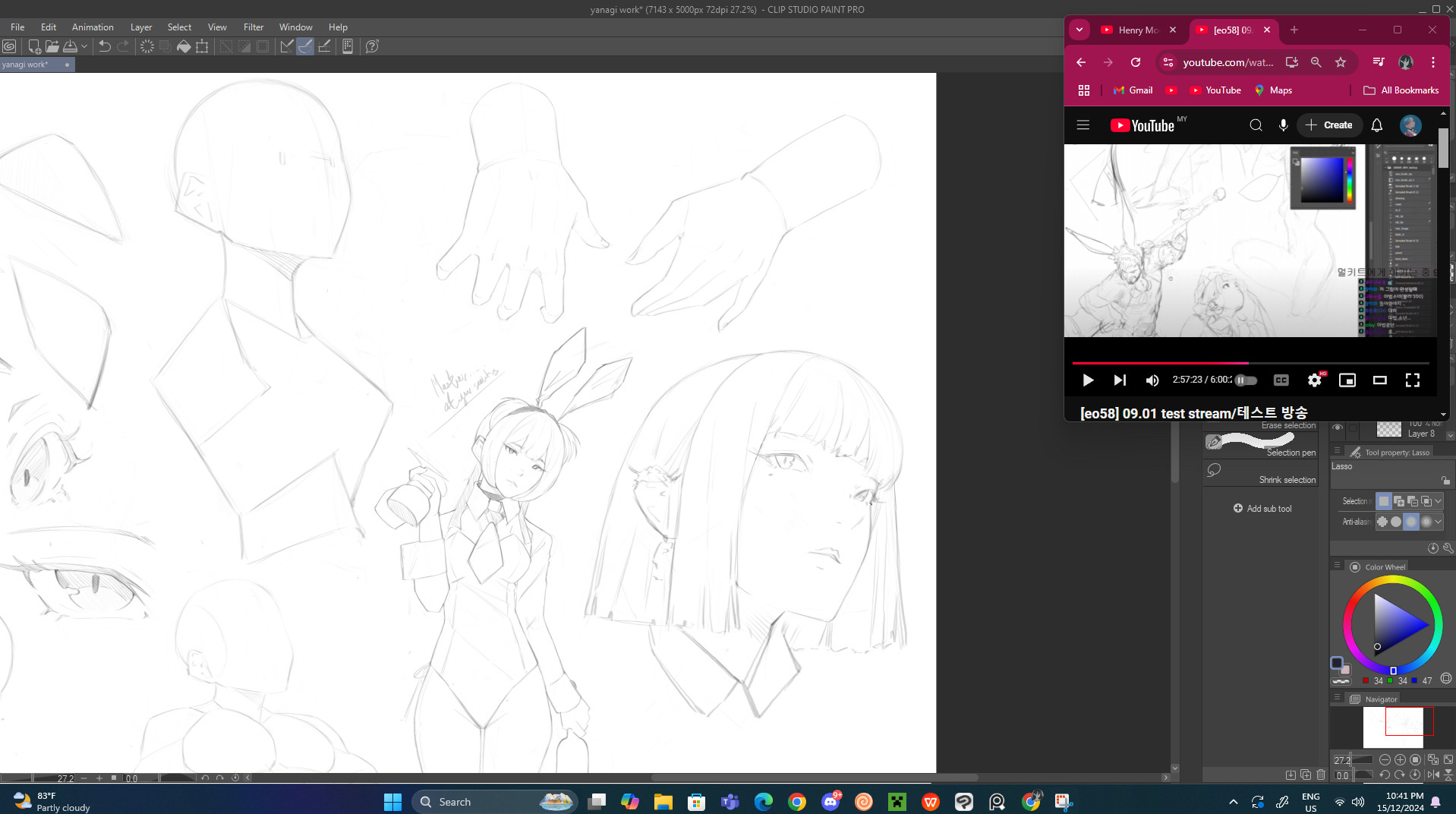The image size is (1456, 814).
Task: Open save options dropdown arrow
Action: (x=84, y=46)
